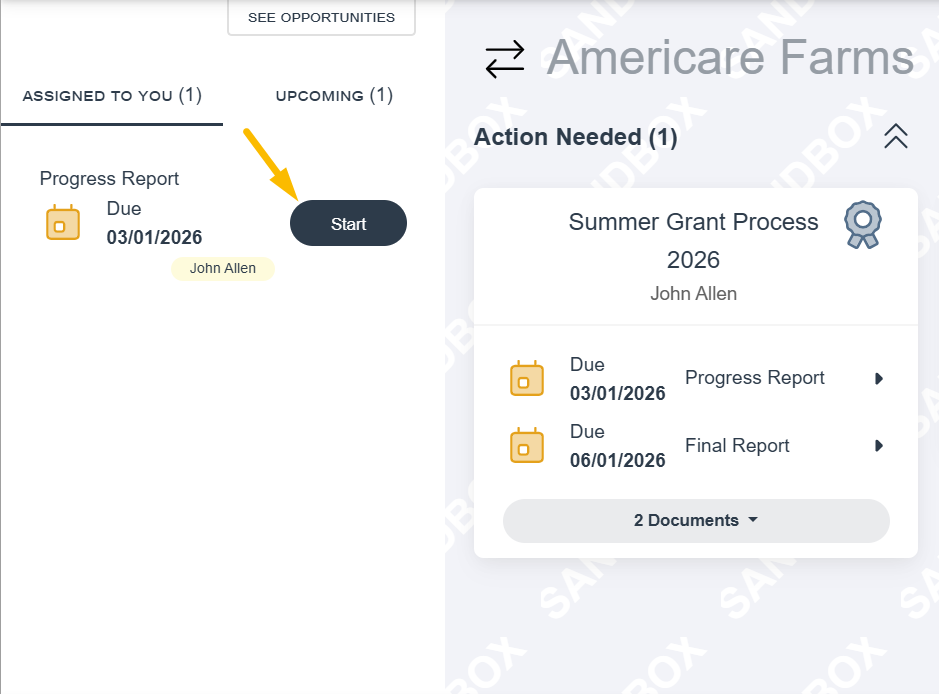The height and width of the screenshot is (694, 939).
Task: Start the Progress Report
Action: coord(349,223)
